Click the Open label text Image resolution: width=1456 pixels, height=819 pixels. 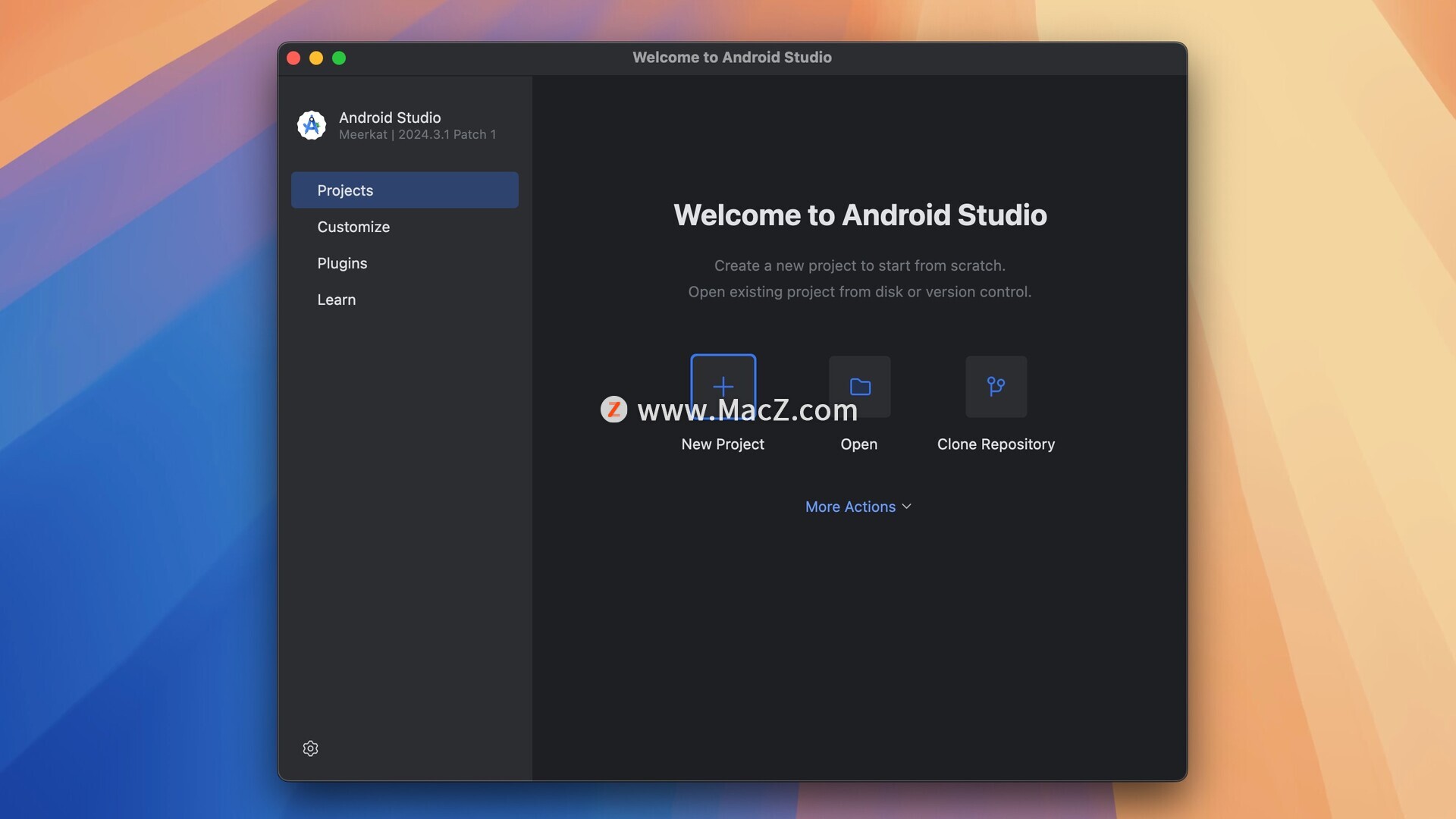pos(859,444)
